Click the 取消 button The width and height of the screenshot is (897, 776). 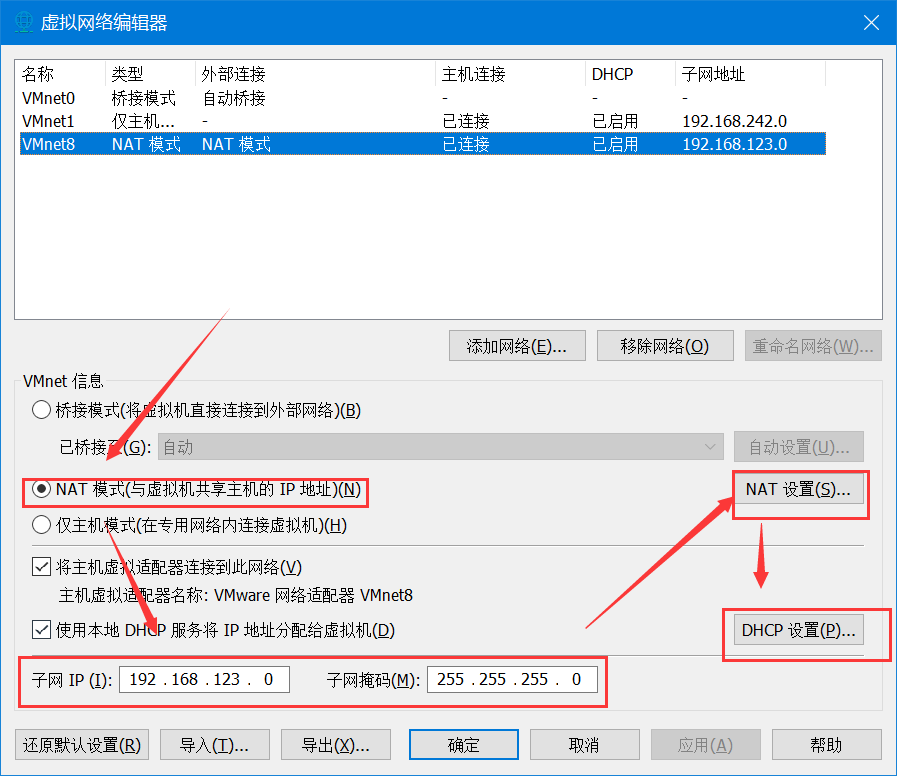point(585,745)
